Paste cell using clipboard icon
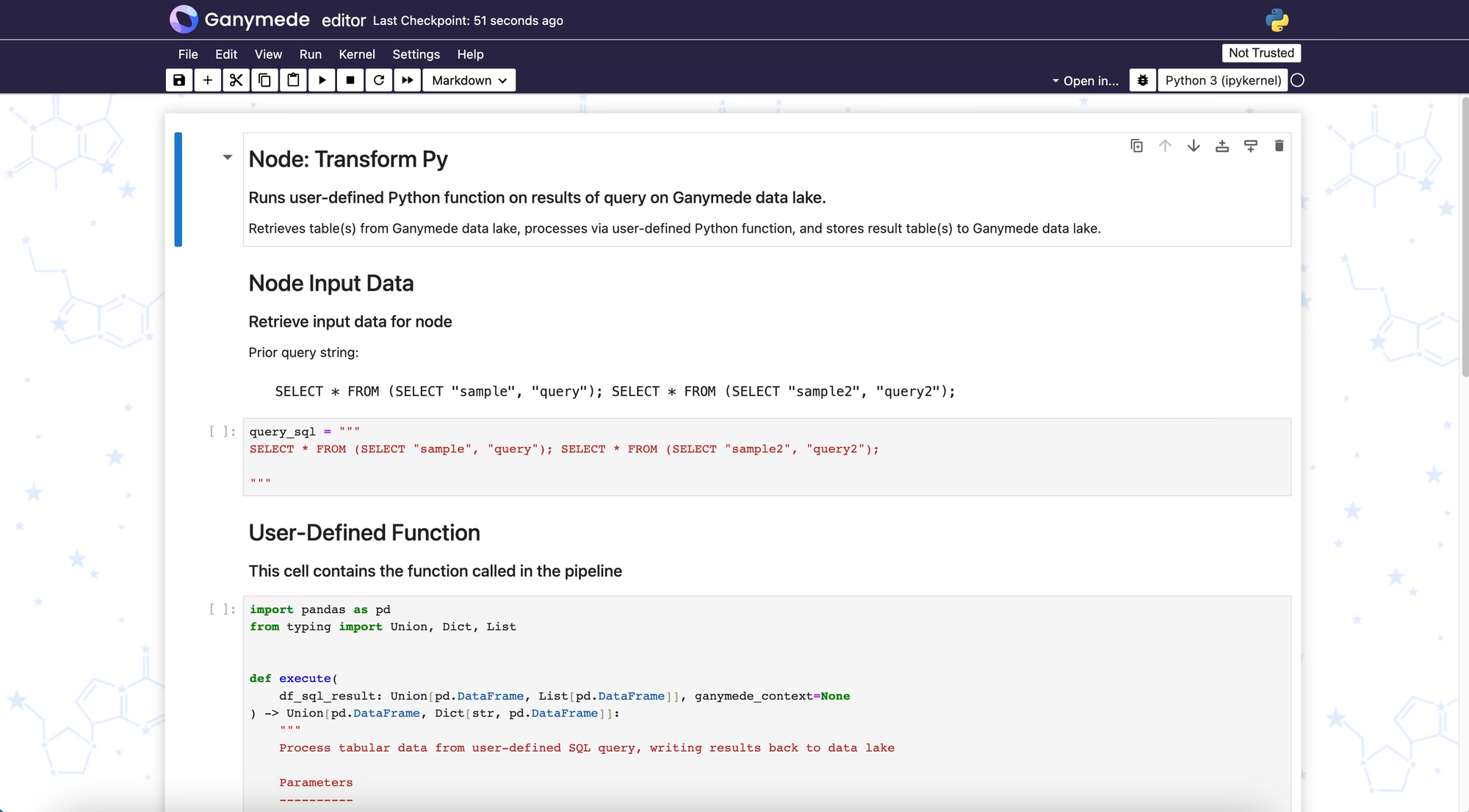This screenshot has width=1469, height=812. (293, 80)
